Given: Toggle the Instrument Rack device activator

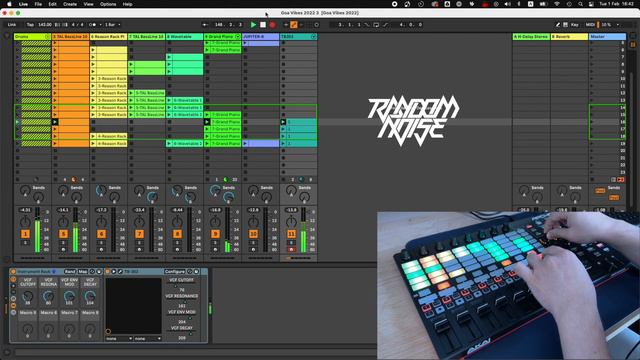Looking at the screenshot, I should point(13,271).
